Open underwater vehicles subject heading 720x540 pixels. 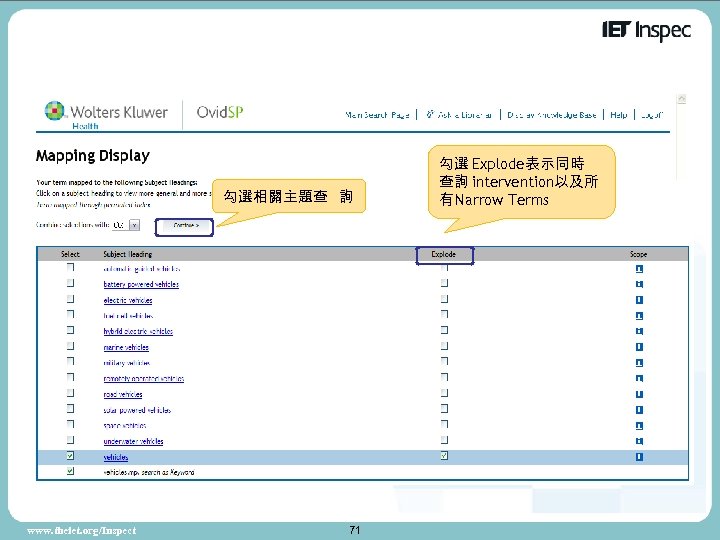point(133,441)
